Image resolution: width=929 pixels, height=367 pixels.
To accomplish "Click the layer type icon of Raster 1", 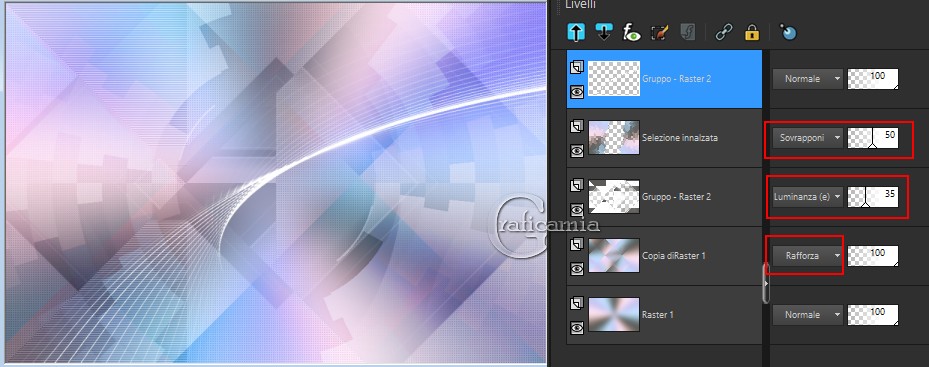I will 576,304.
